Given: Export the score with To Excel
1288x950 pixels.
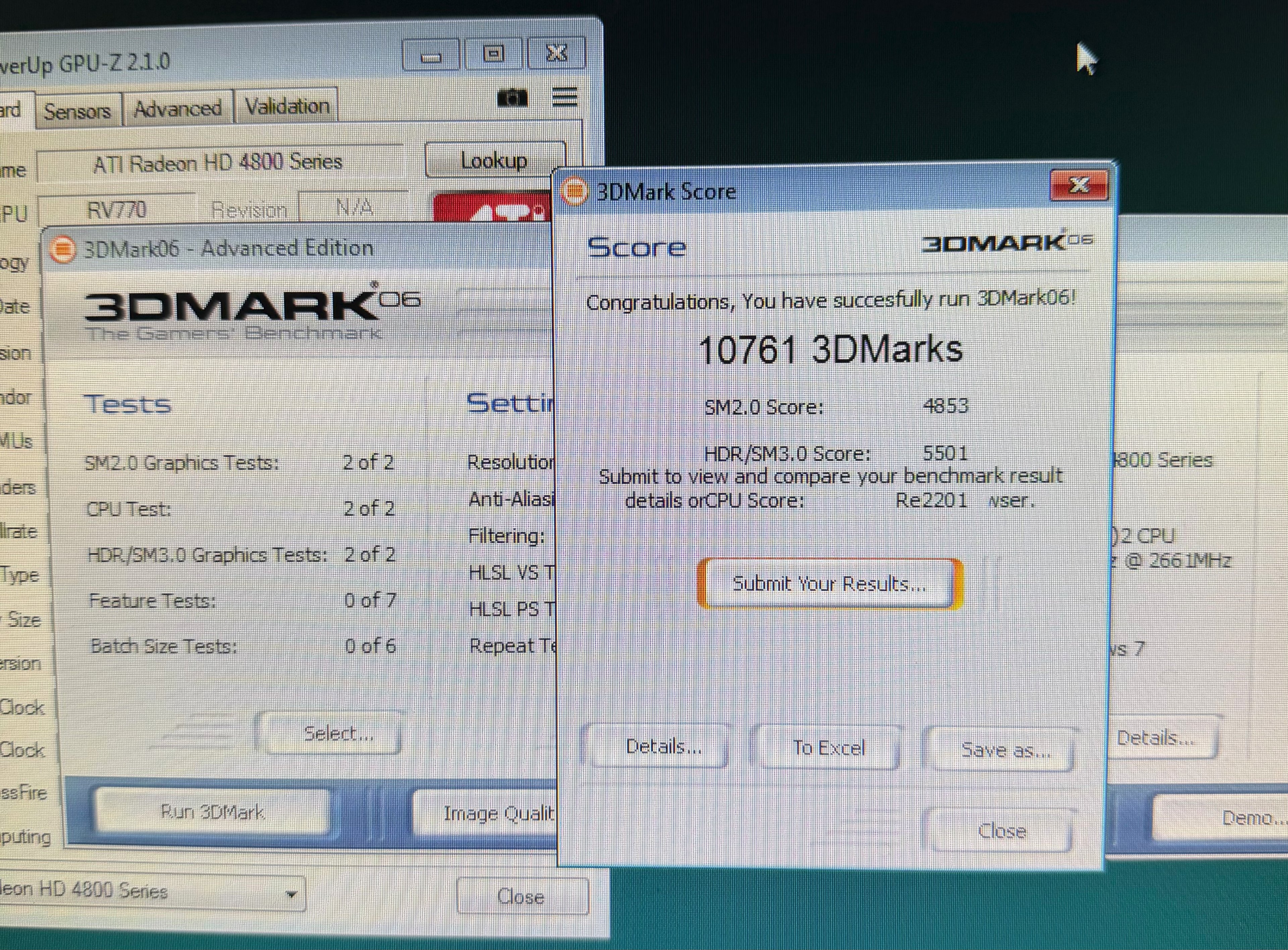Looking at the screenshot, I should tap(828, 748).
